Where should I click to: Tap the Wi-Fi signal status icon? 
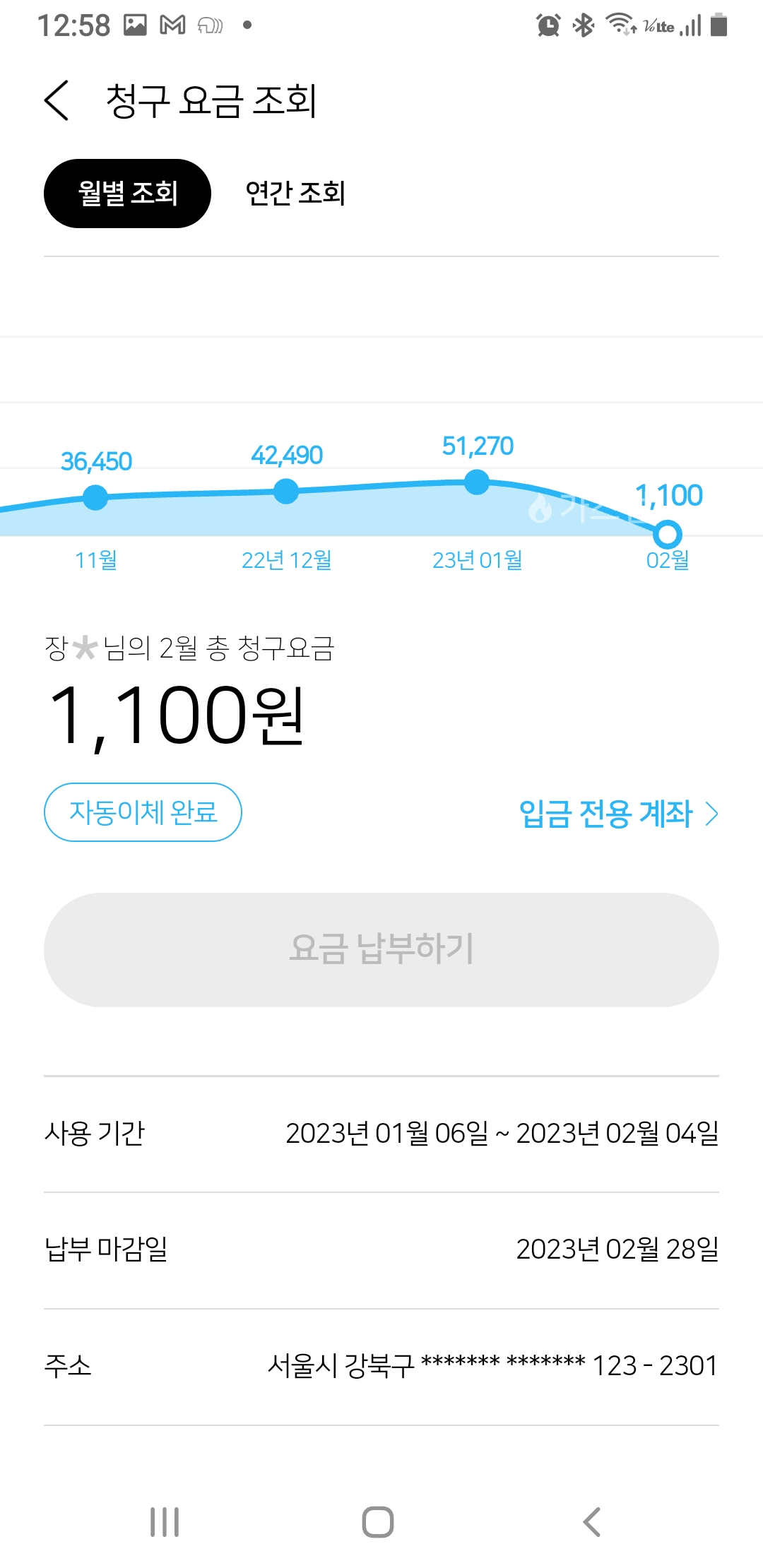(621, 25)
